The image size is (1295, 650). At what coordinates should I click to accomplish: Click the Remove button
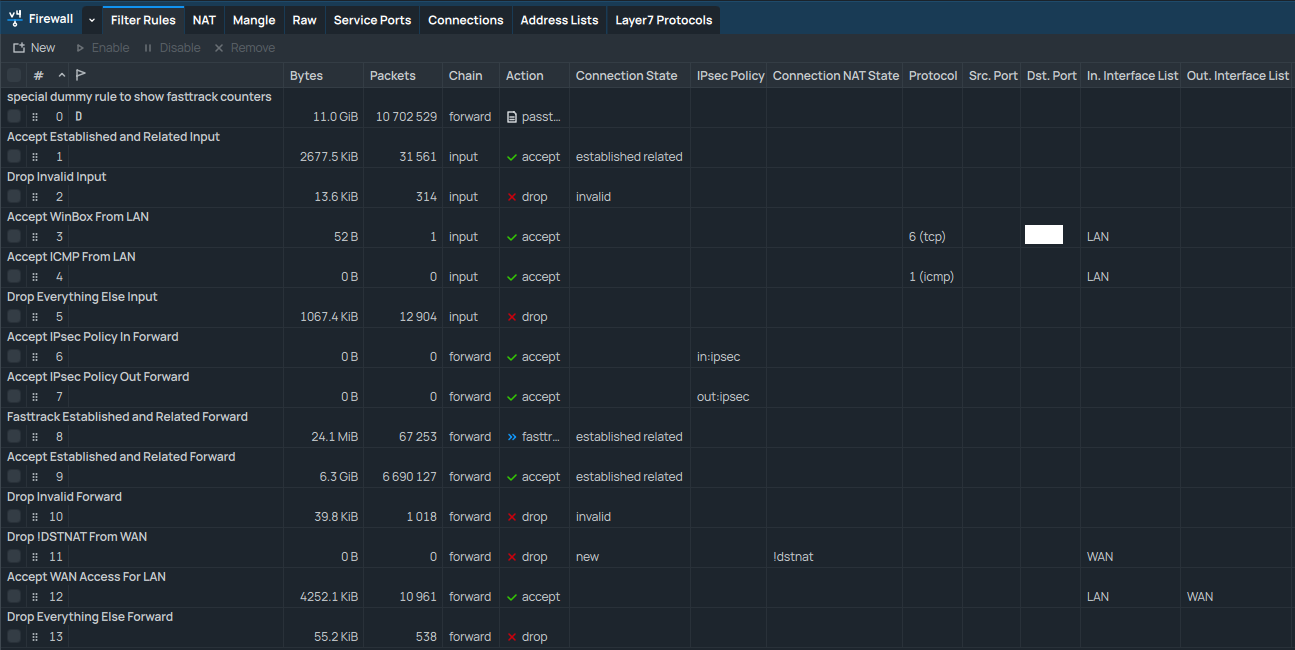coord(244,48)
